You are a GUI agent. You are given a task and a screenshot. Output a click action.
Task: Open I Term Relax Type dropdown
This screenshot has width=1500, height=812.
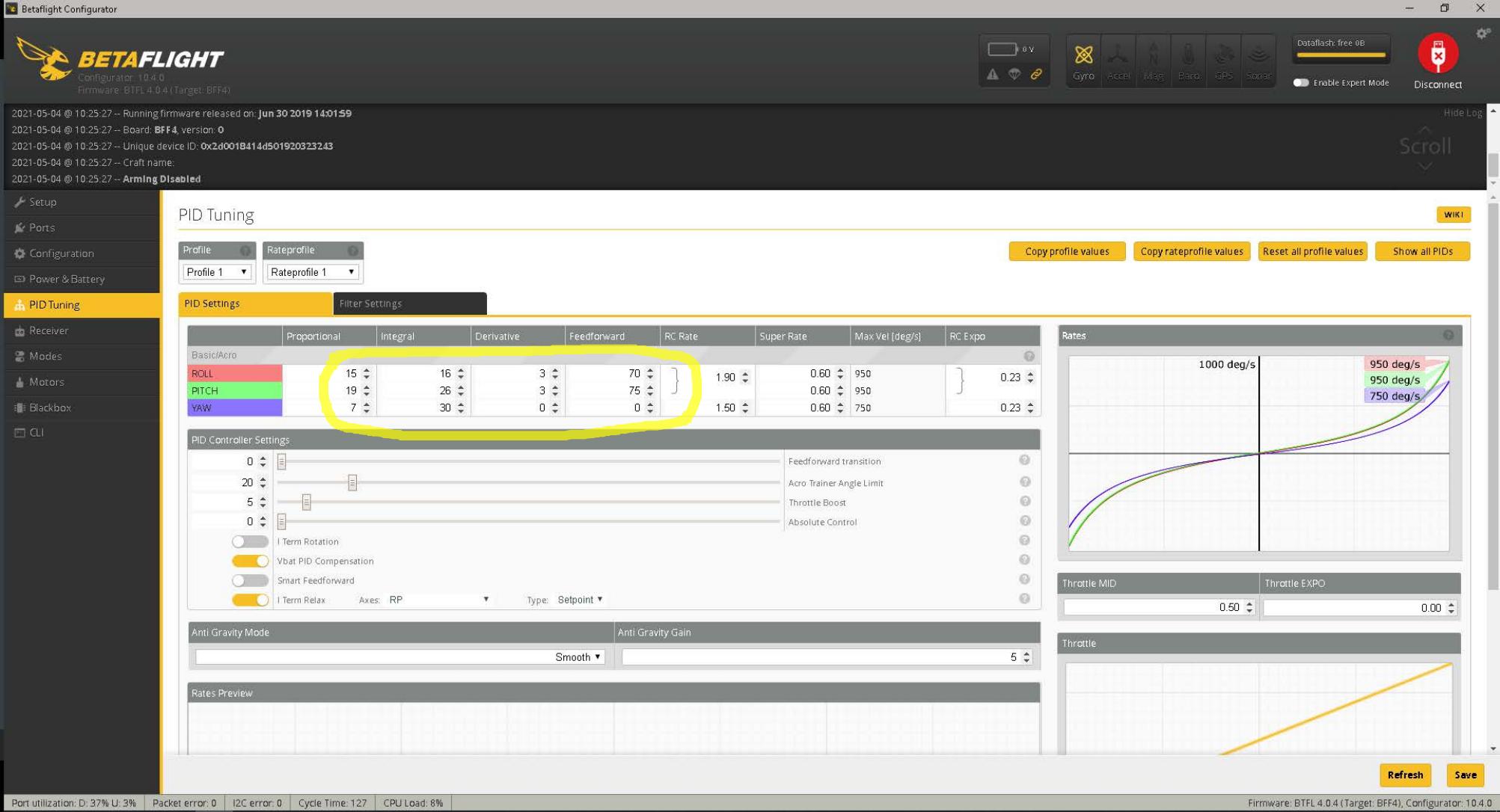click(580, 600)
